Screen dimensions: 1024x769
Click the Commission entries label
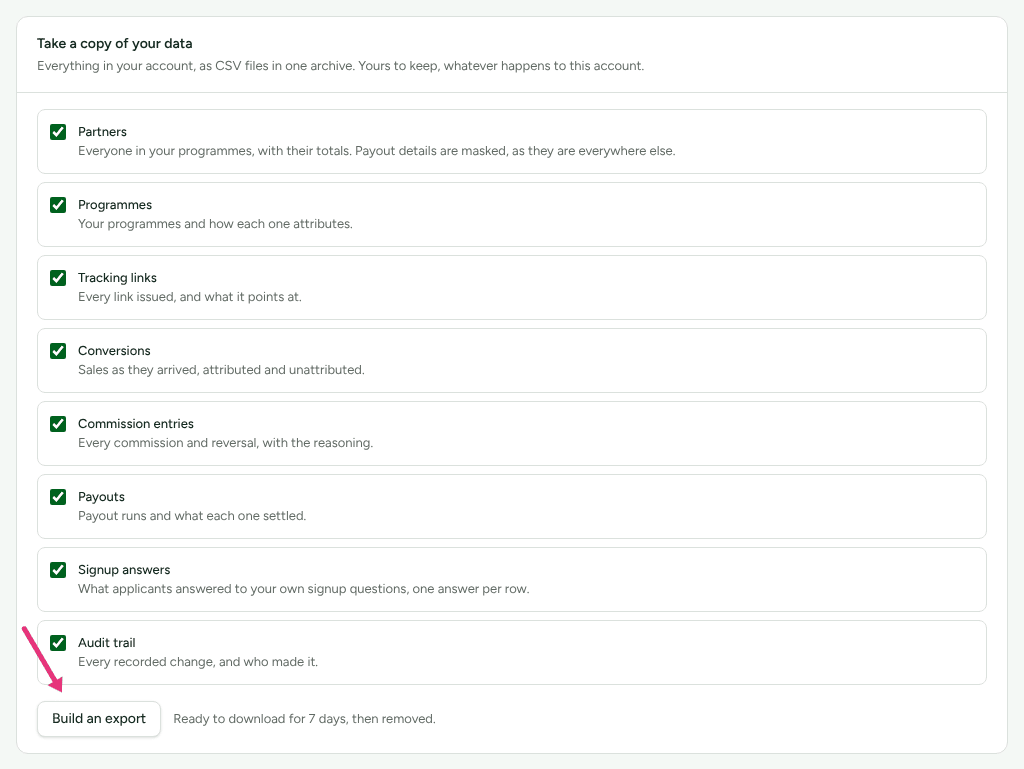(x=136, y=424)
